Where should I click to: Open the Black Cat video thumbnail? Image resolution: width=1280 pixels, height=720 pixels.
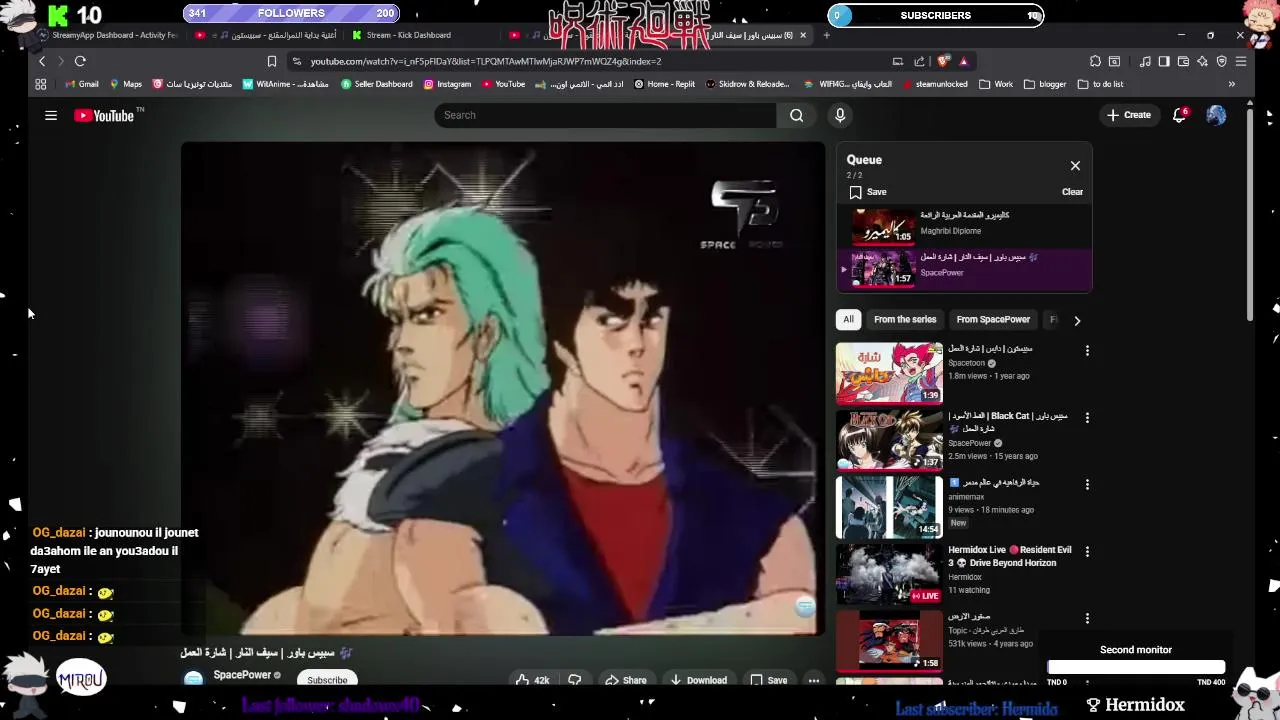(x=889, y=440)
